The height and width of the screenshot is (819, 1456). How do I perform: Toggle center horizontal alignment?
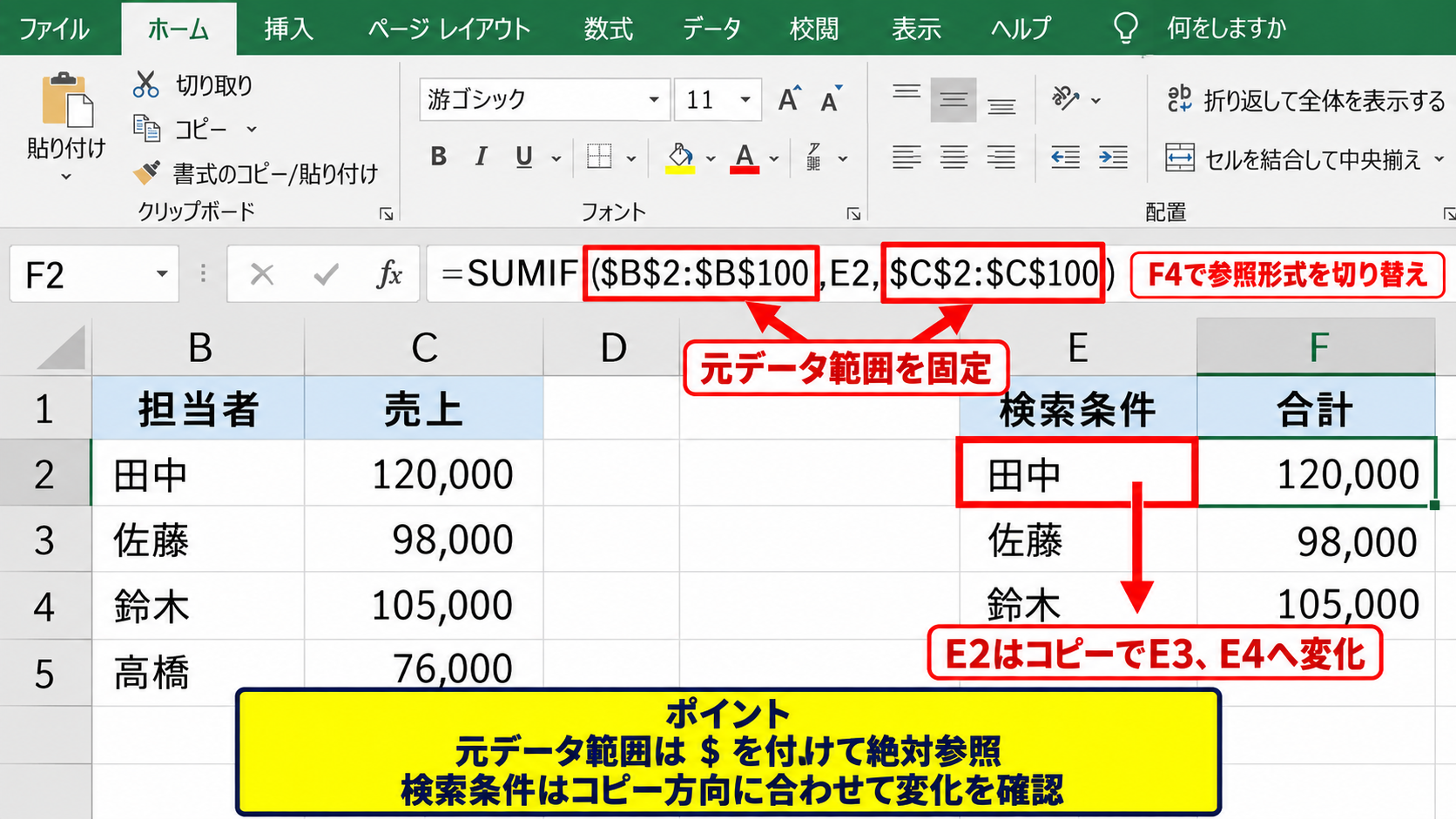tap(954, 158)
